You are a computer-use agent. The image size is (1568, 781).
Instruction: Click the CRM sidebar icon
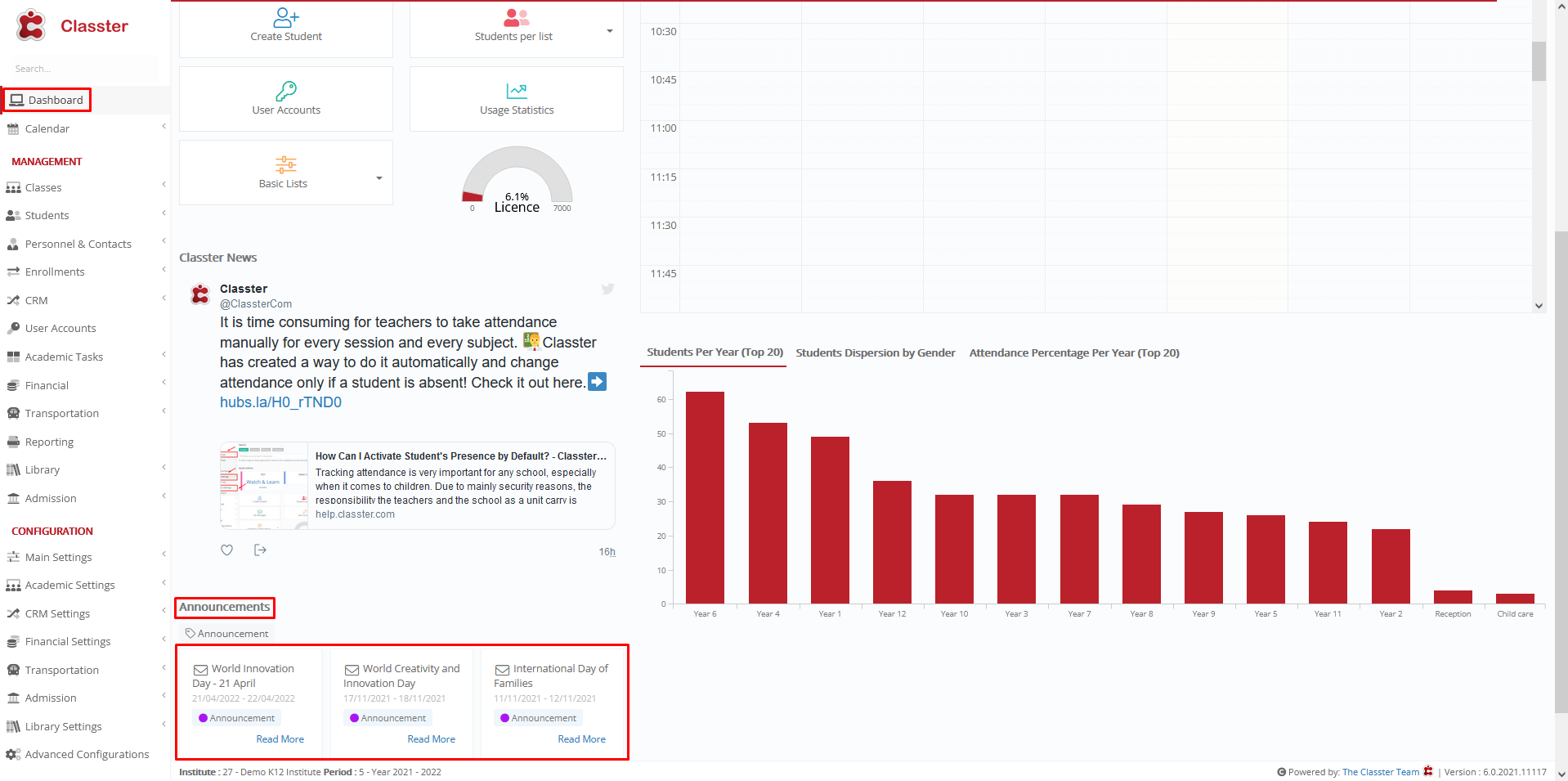coord(13,301)
